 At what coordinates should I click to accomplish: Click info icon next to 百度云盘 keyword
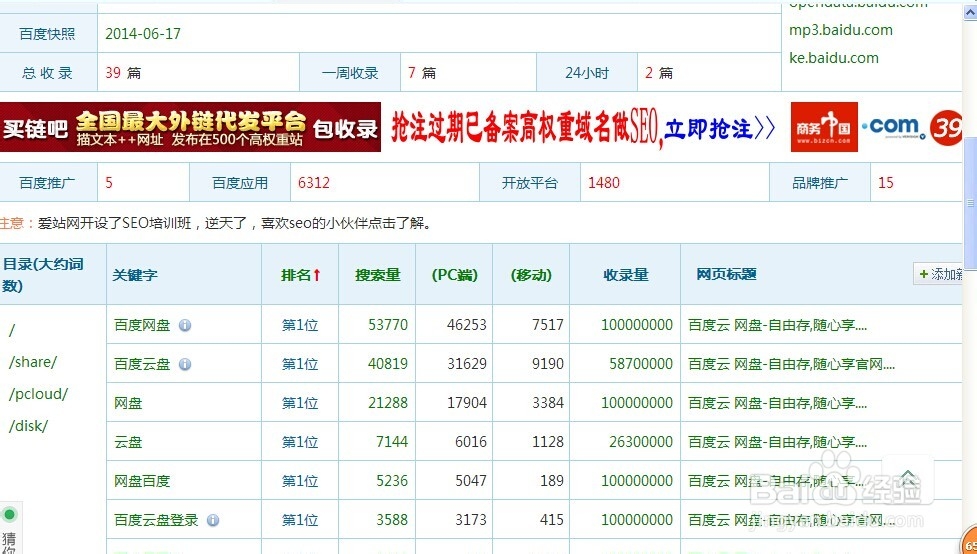(185, 364)
